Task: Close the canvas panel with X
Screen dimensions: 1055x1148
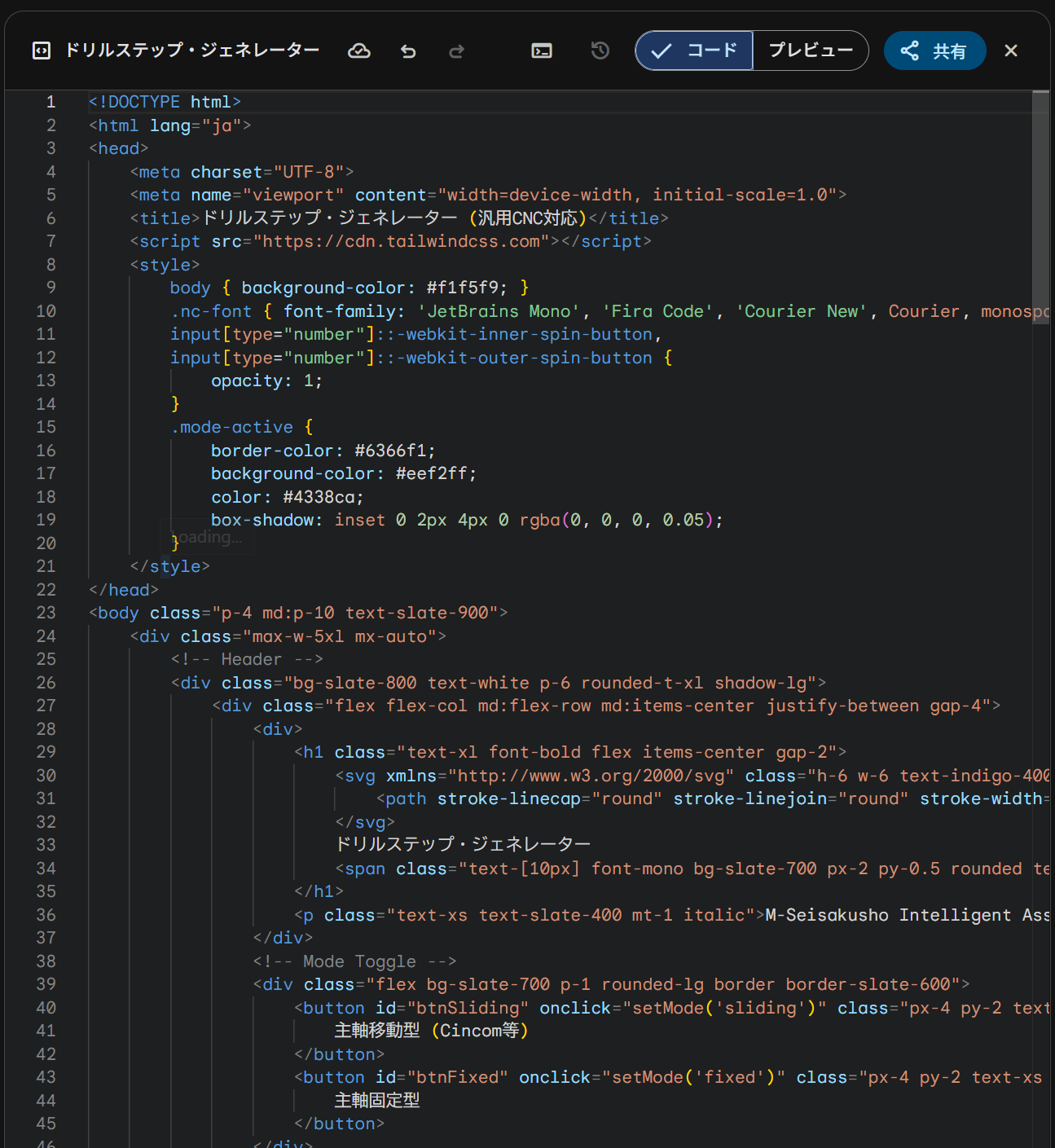Action: point(1011,51)
